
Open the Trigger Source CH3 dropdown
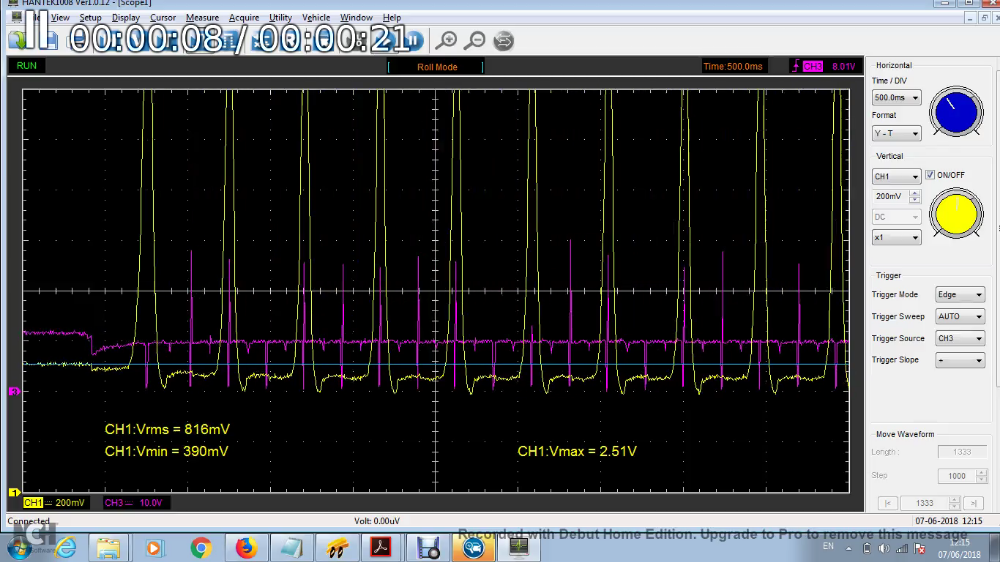(959, 339)
